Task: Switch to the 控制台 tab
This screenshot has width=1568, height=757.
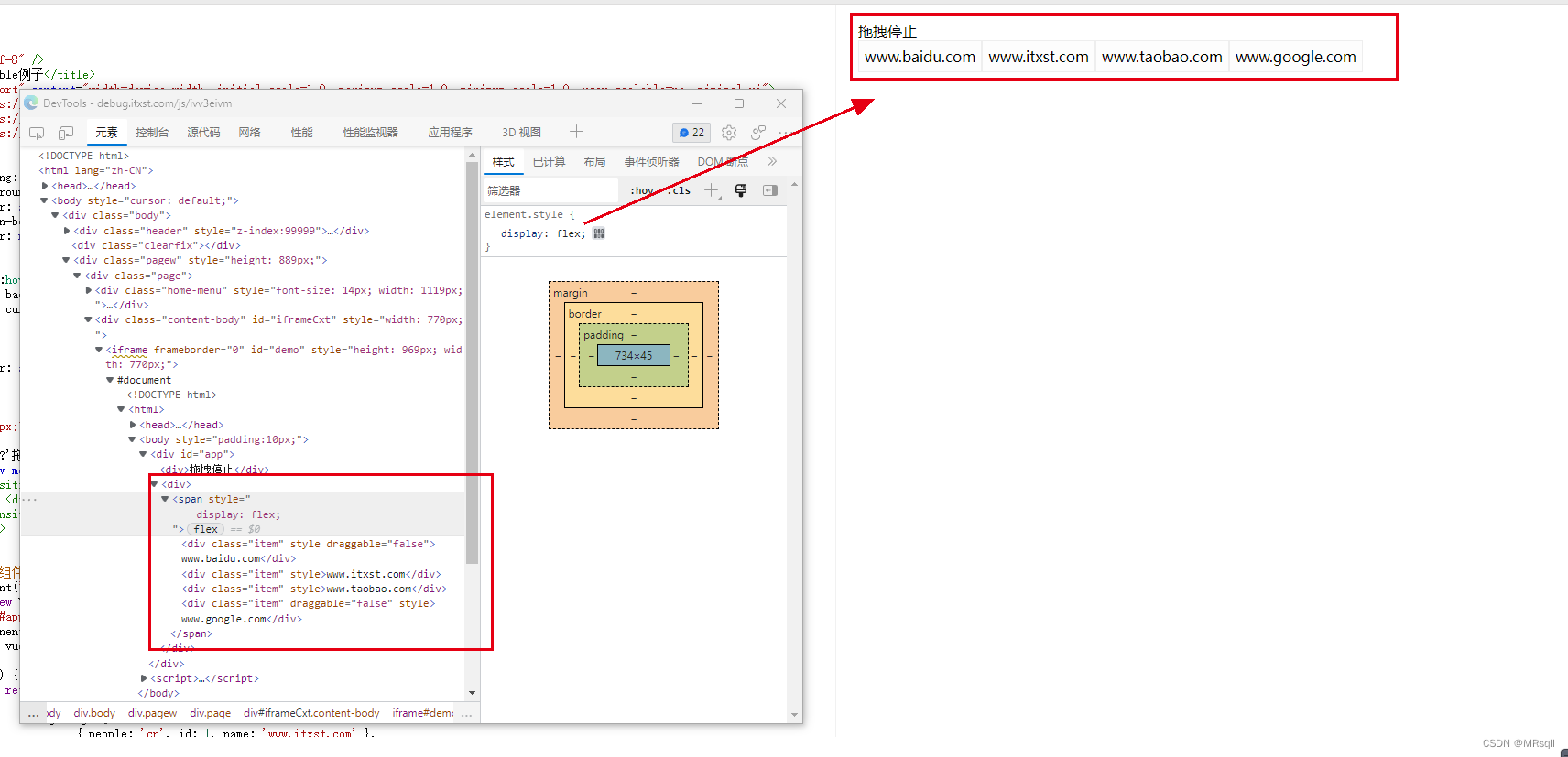Action: point(152,133)
